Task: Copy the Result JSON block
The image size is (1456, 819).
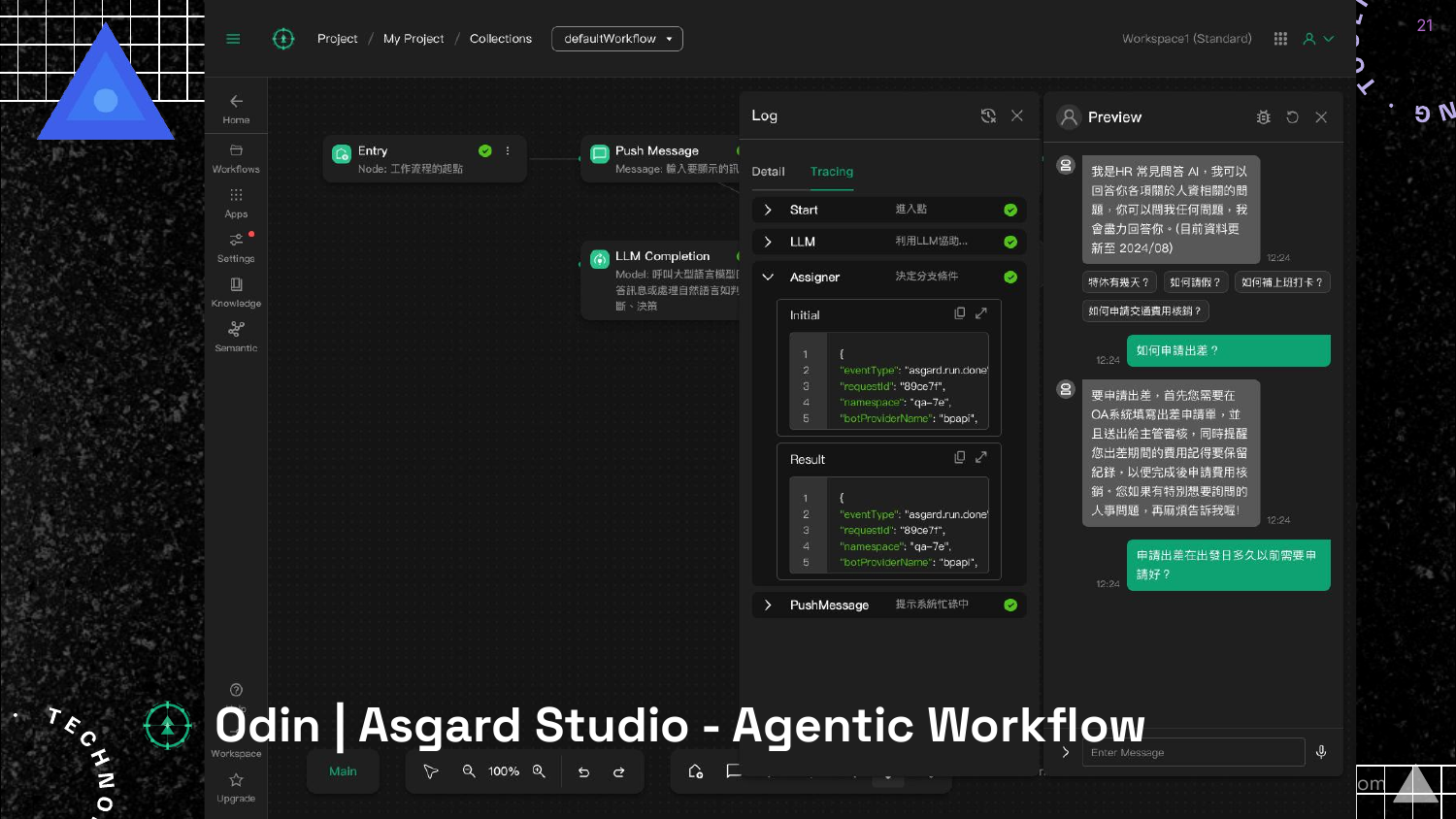Action: 960,457
